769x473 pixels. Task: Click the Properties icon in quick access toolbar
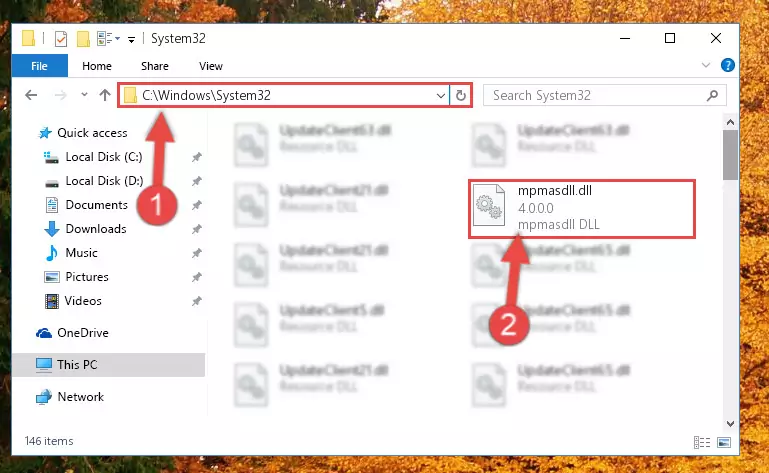point(61,38)
